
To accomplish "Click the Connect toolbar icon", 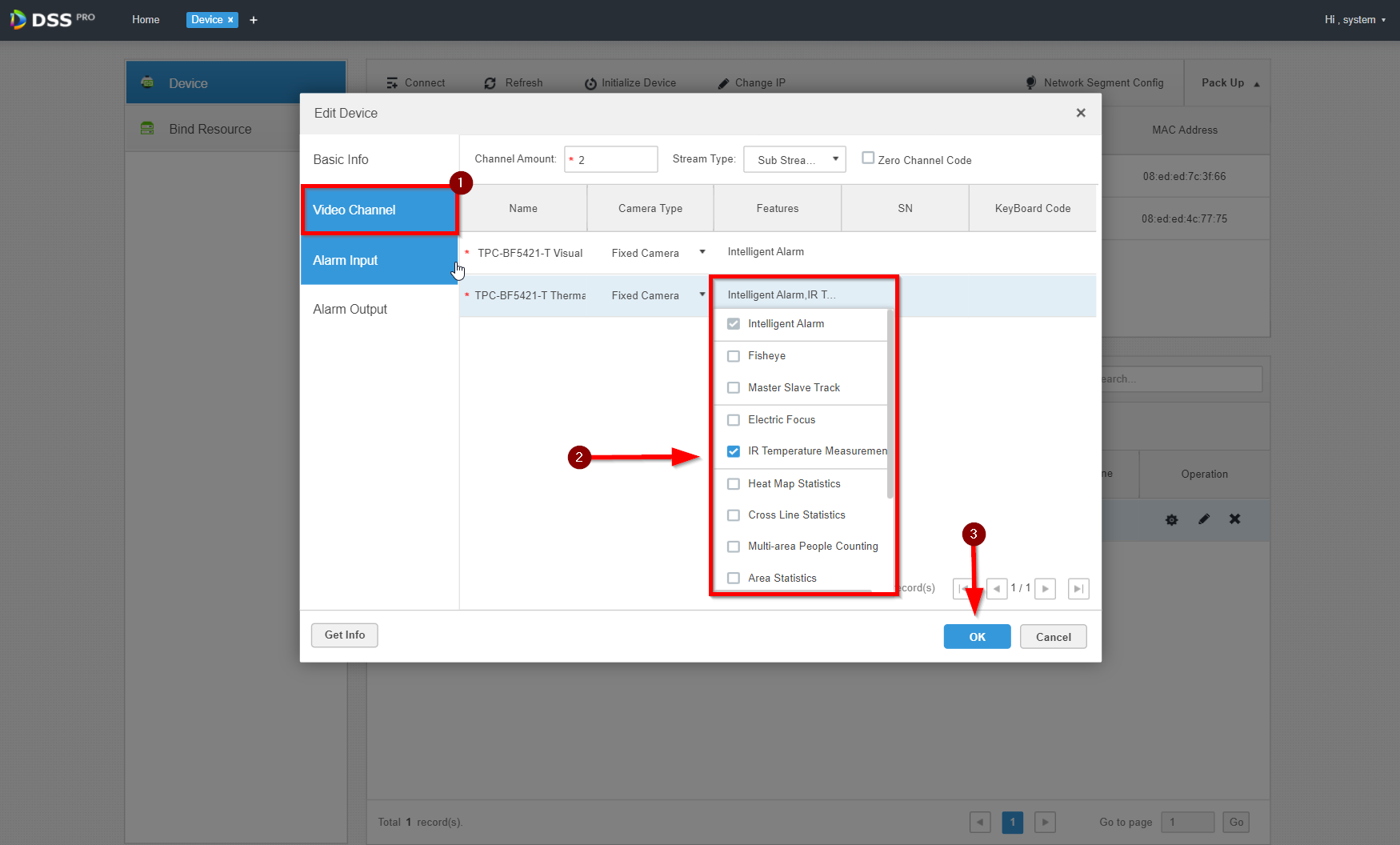I will (392, 83).
